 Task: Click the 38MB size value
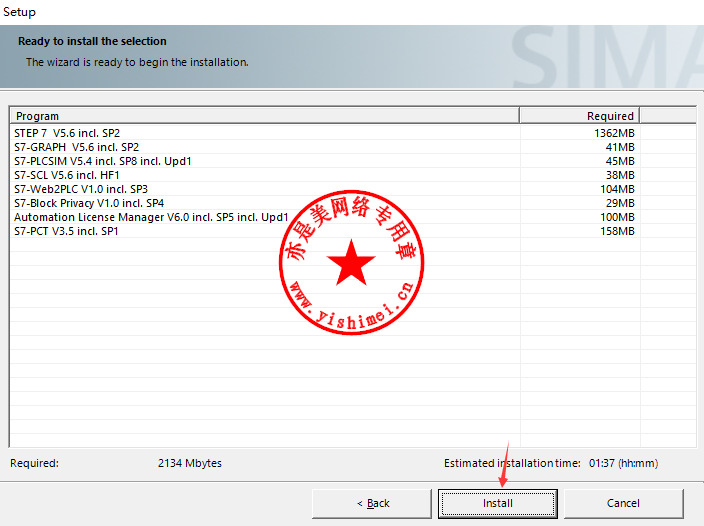(x=620, y=175)
